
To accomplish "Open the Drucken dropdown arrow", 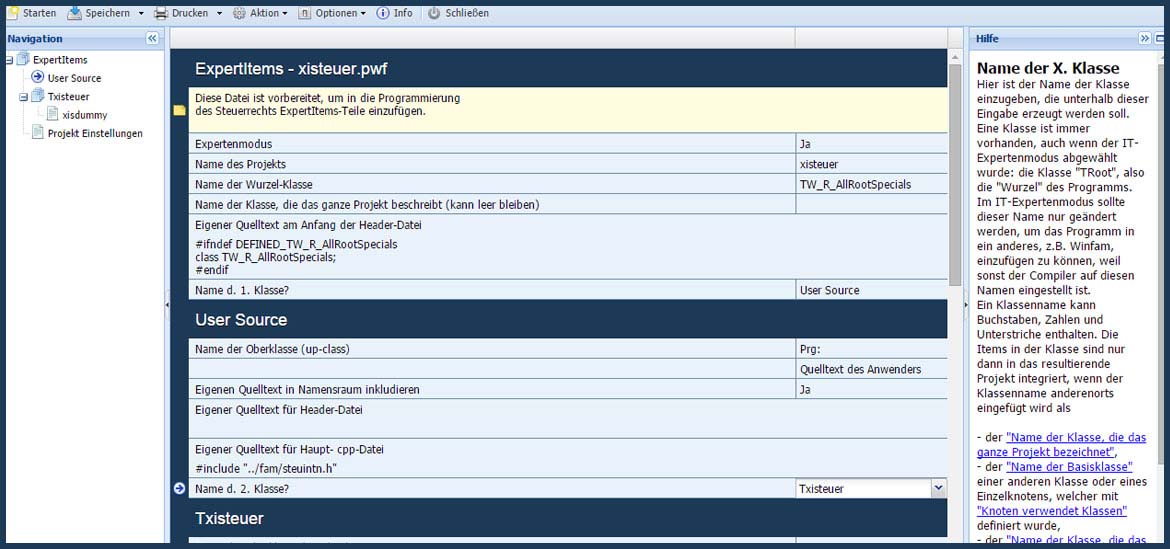I will [x=220, y=14].
